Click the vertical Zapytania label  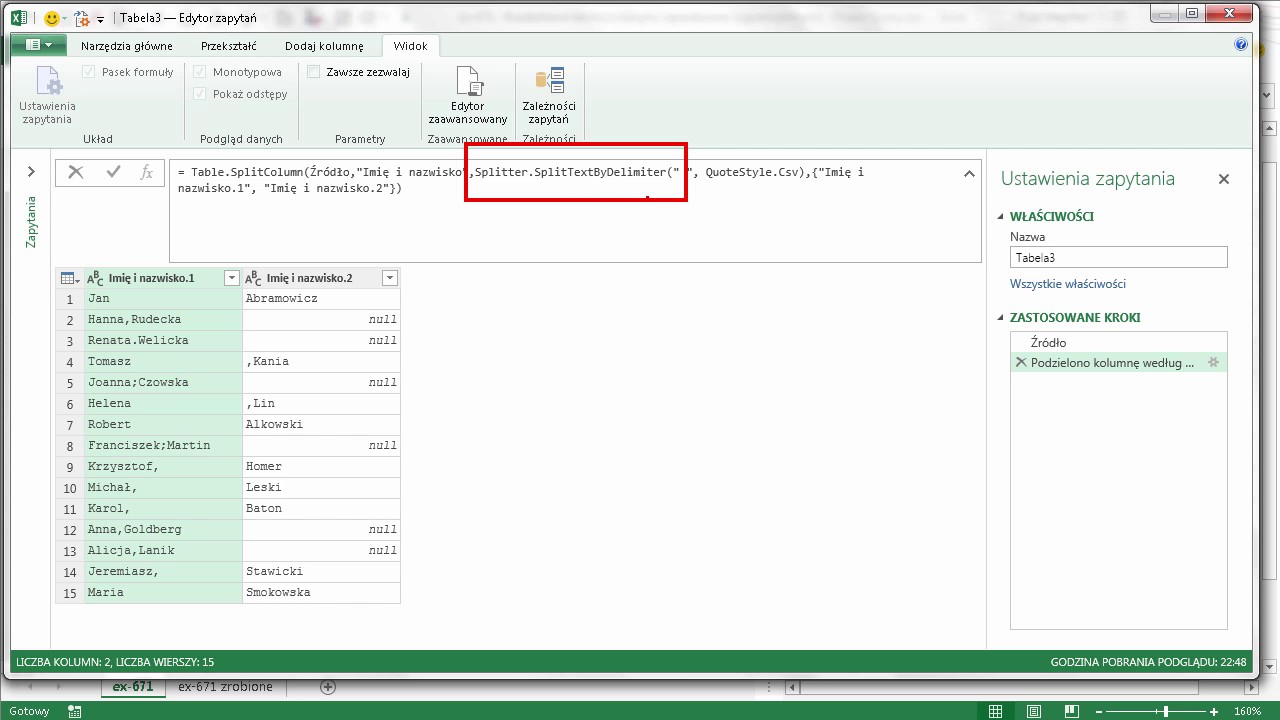pos(31,222)
